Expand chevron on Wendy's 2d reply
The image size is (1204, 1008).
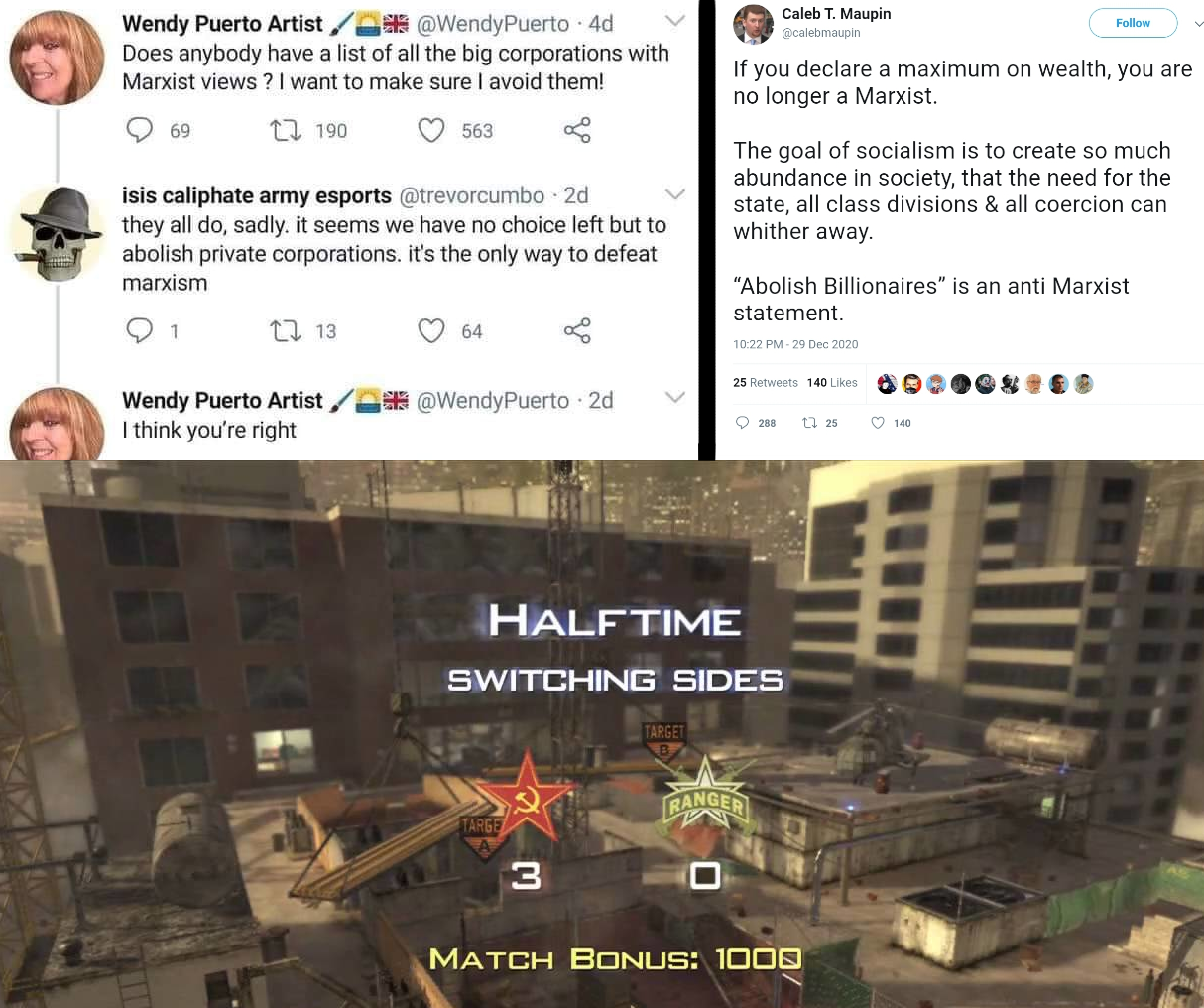tap(675, 397)
